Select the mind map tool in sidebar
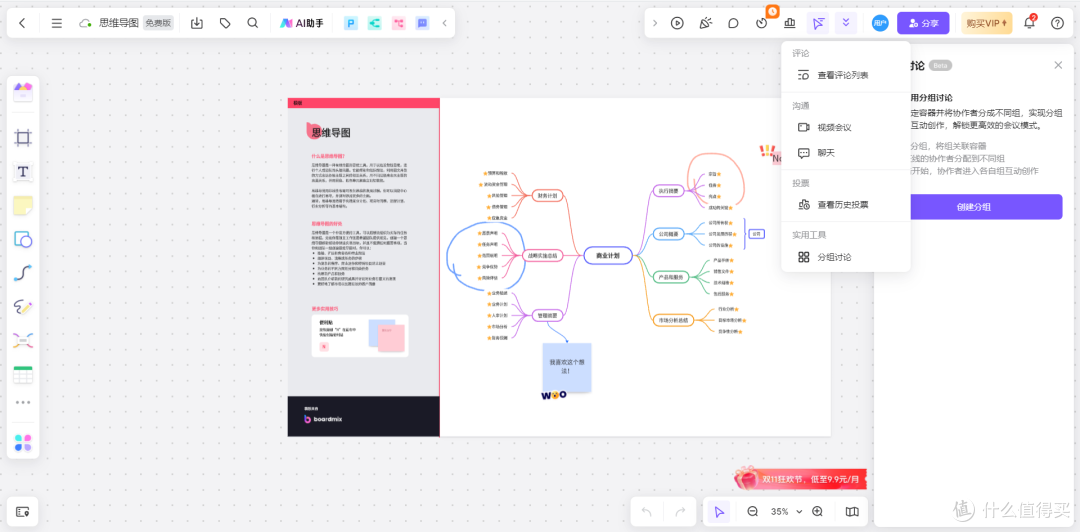 (x=23, y=340)
